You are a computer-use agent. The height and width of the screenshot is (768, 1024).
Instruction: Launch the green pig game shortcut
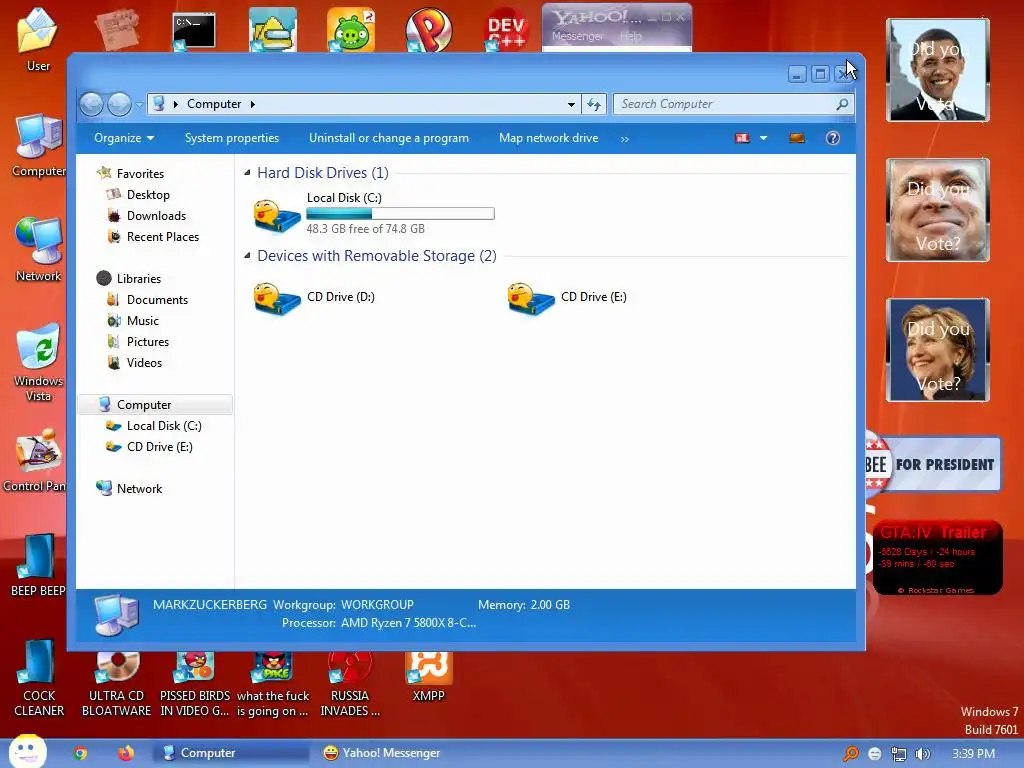[351, 30]
